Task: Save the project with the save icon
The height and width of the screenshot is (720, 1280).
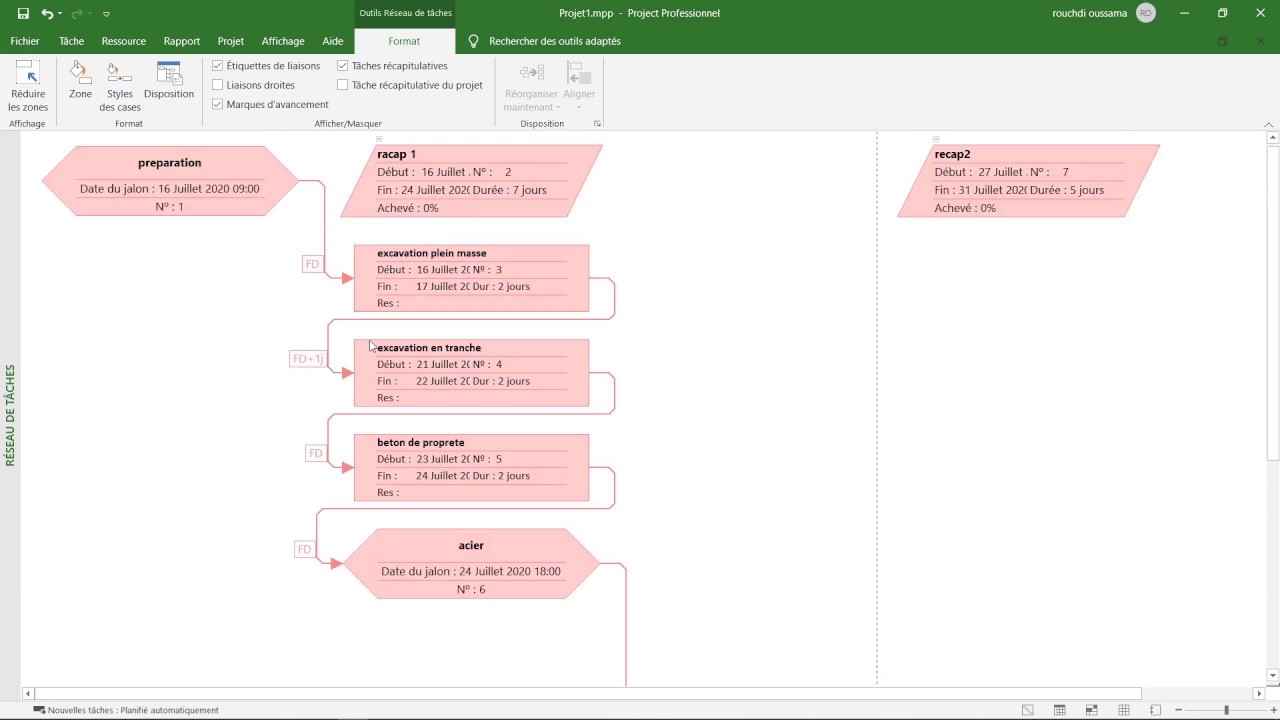Action: pyautogui.click(x=23, y=13)
